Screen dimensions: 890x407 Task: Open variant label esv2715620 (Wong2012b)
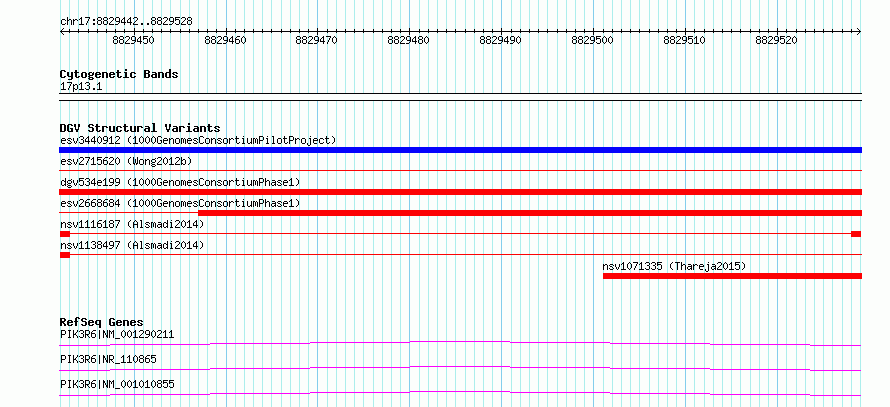(126, 161)
